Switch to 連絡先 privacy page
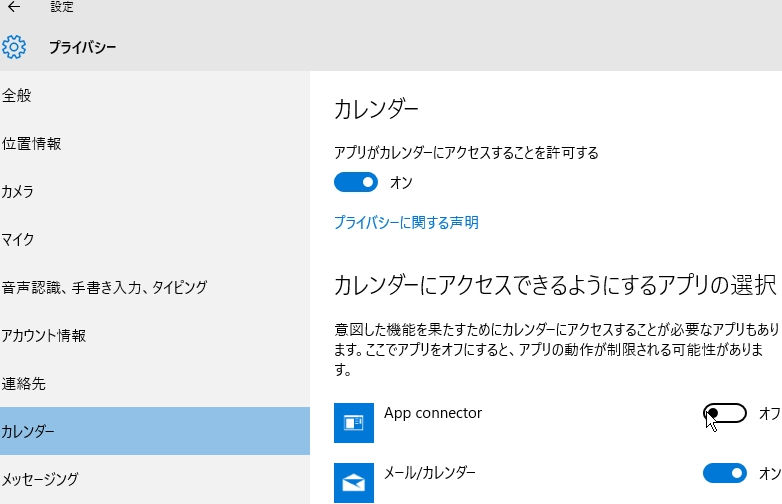 pos(24,384)
